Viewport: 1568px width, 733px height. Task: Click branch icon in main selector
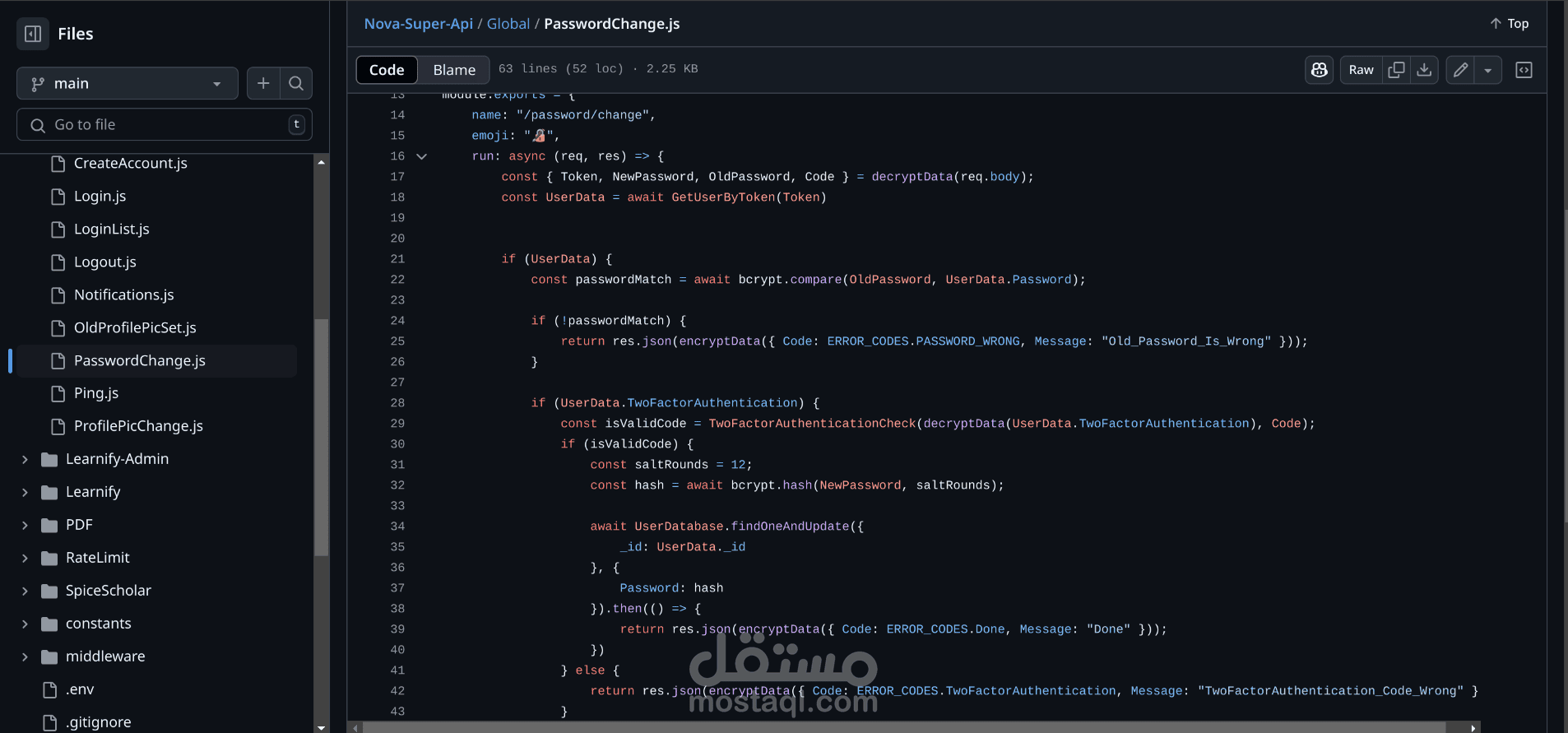pos(37,84)
